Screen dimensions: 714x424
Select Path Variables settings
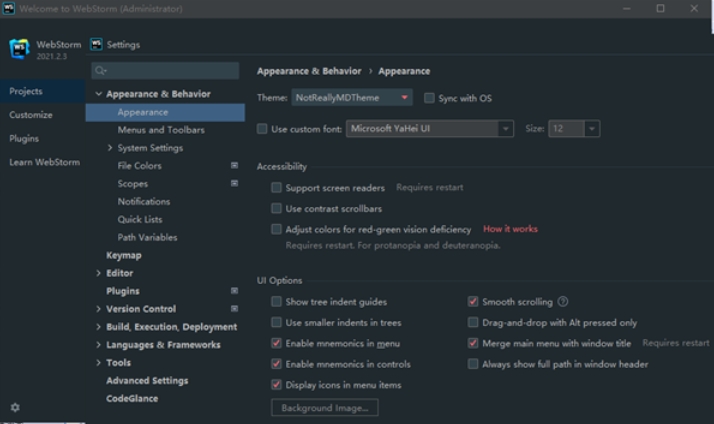tap(148, 237)
